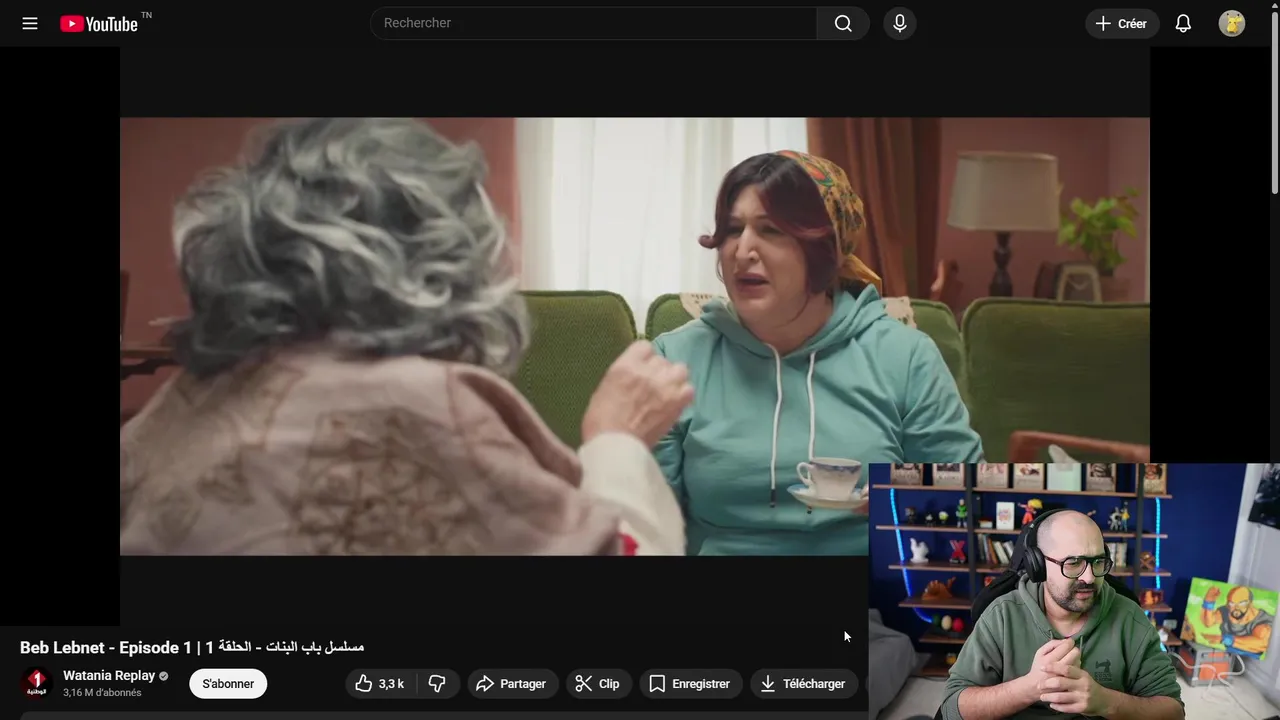Open the account avatar menu
This screenshot has height=720, width=1280.
point(1232,23)
